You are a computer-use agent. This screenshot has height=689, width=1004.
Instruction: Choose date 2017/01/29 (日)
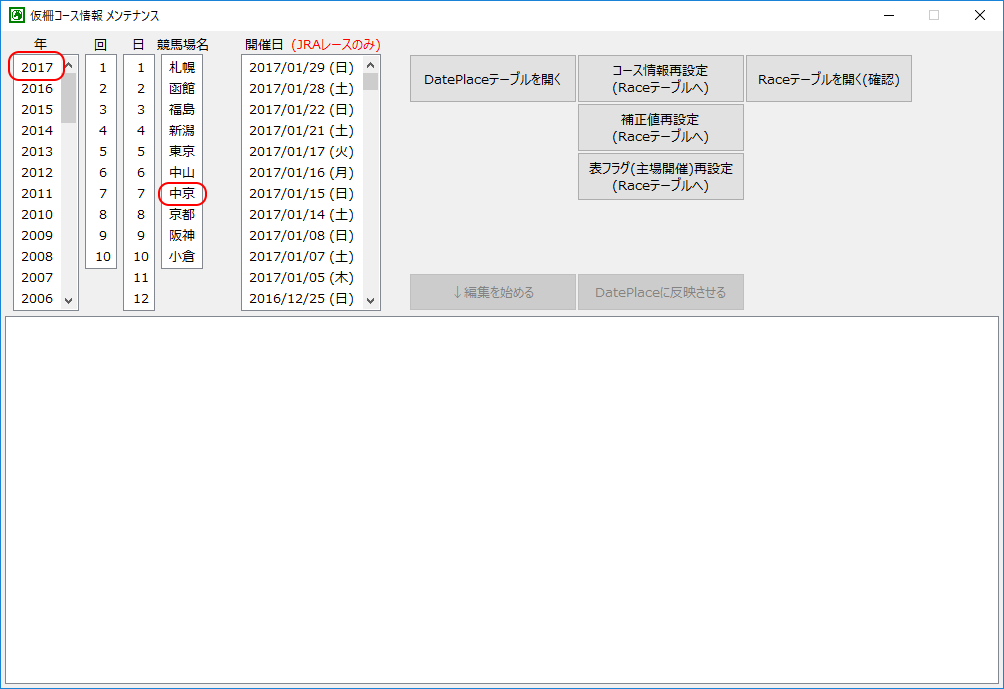(302, 67)
